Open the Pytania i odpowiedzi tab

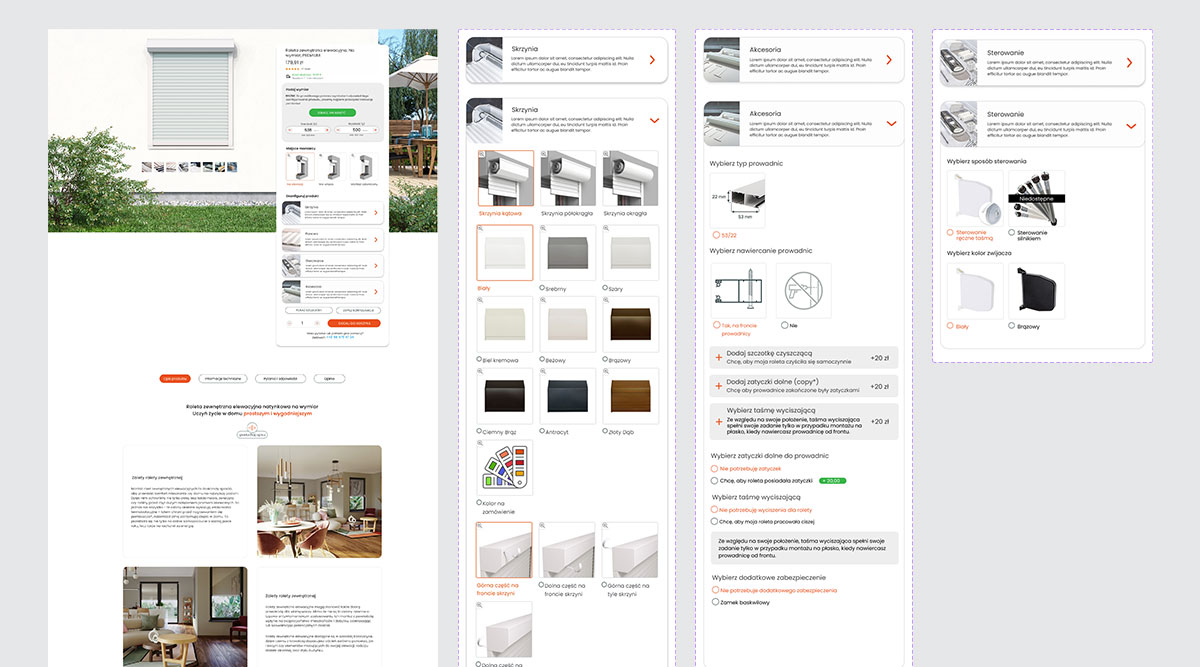[x=279, y=379]
